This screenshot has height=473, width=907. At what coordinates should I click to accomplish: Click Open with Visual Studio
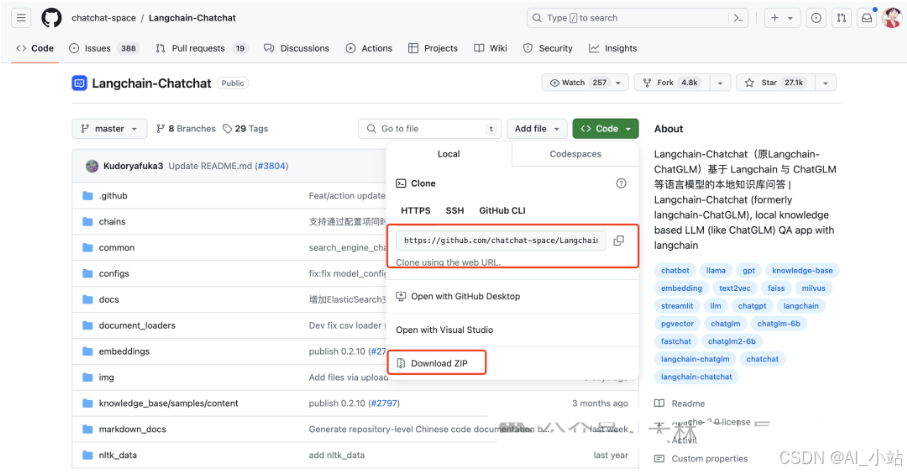pos(444,330)
